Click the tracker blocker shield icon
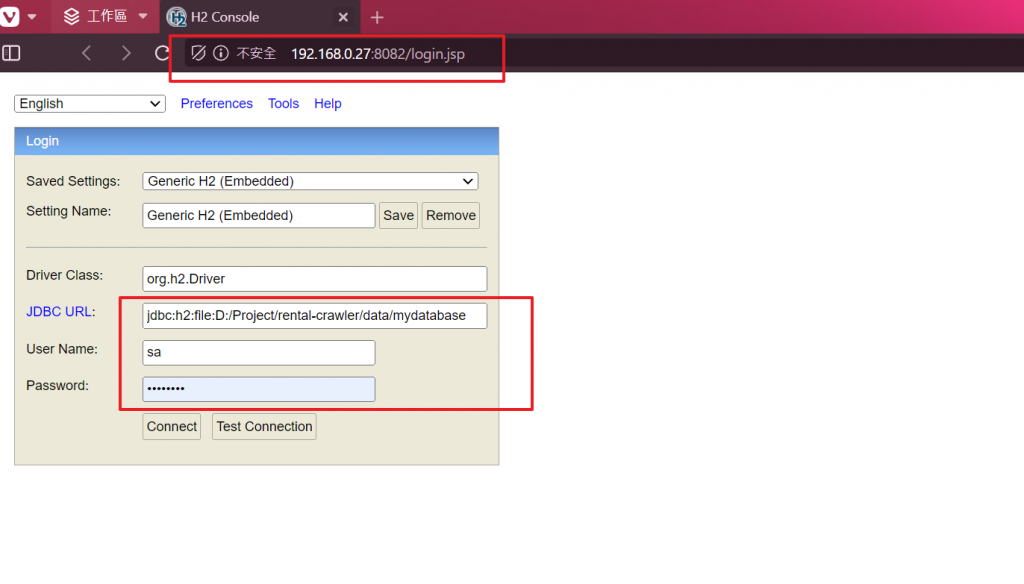The height and width of the screenshot is (584, 1024). click(x=199, y=53)
